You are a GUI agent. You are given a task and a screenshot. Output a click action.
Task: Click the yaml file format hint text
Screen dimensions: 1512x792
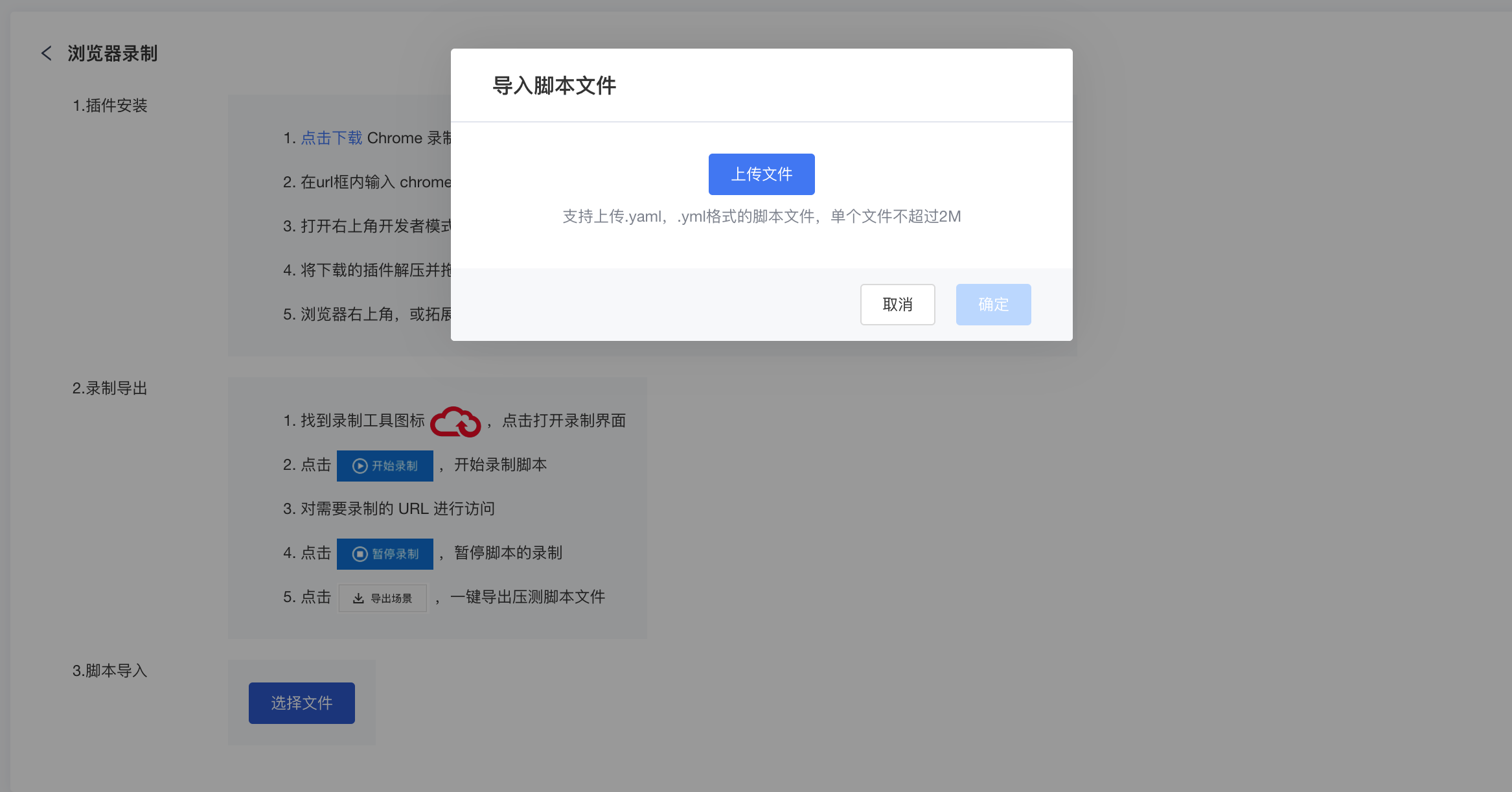(761, 216)
